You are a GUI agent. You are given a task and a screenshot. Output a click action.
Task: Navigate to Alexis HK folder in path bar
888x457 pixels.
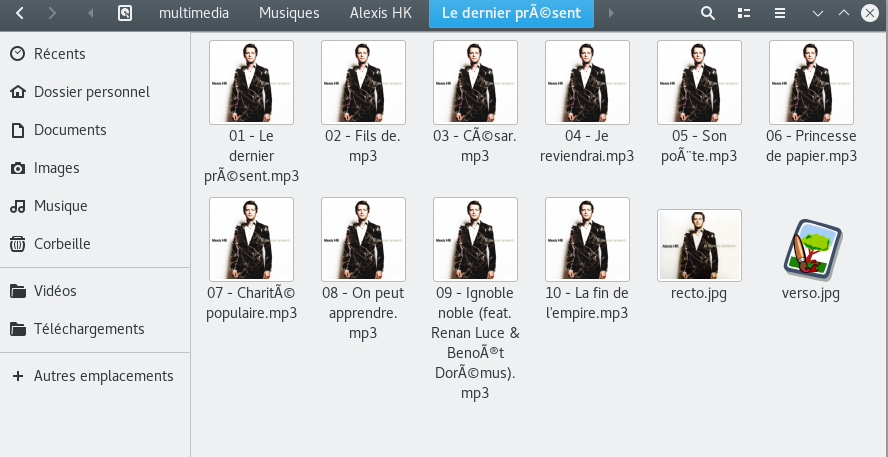point(381,13)
